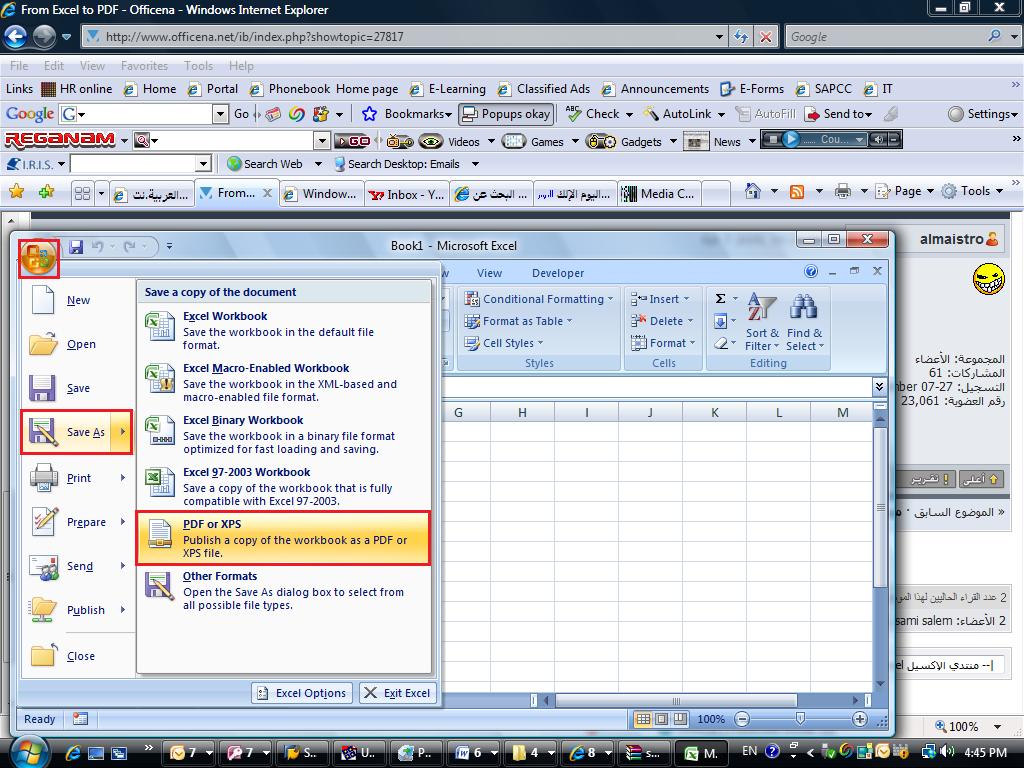Screen dimensions: 1024x768
Task: Click the browser Back button
Action: click(x=16, y=37)
